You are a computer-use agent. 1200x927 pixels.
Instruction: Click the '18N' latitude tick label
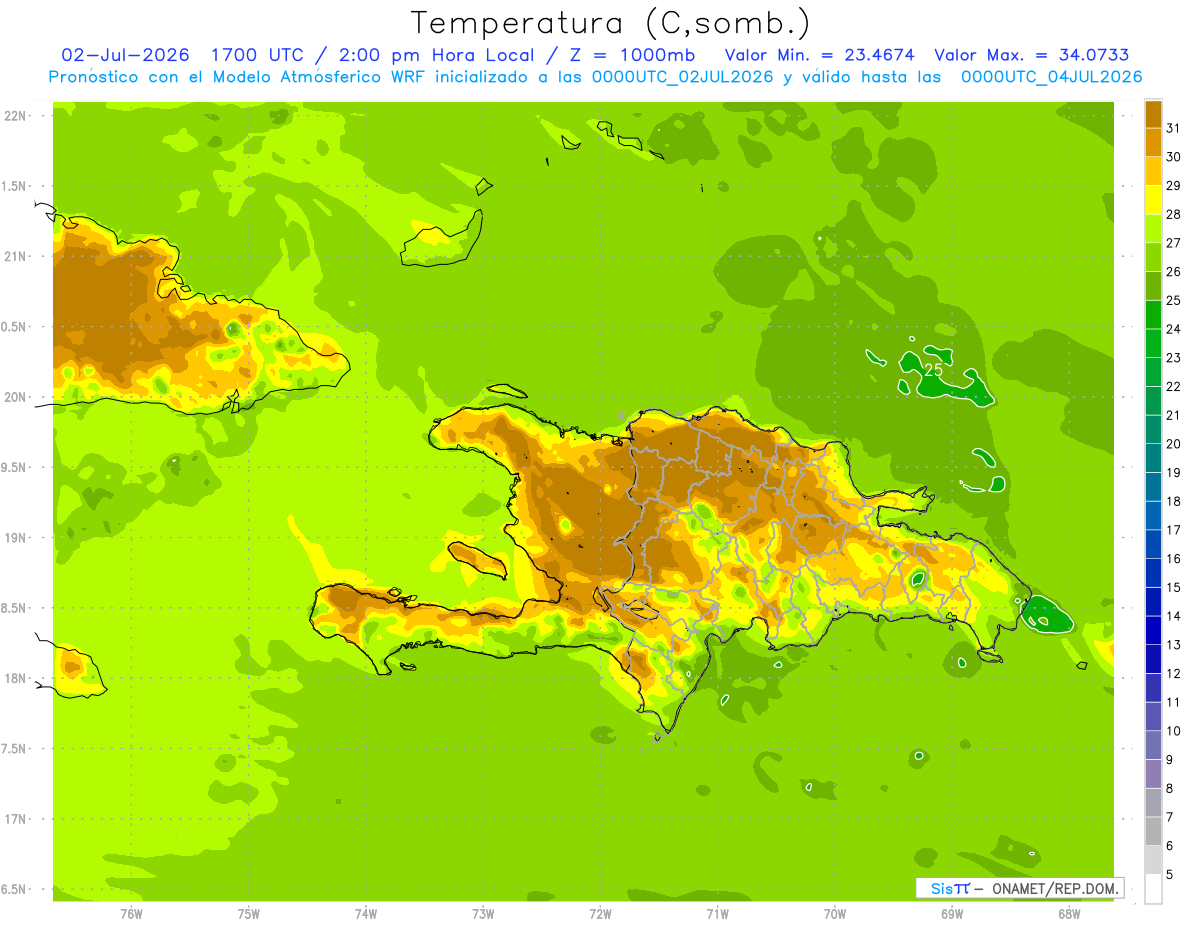pyautogui.click(x=17, y=678)
